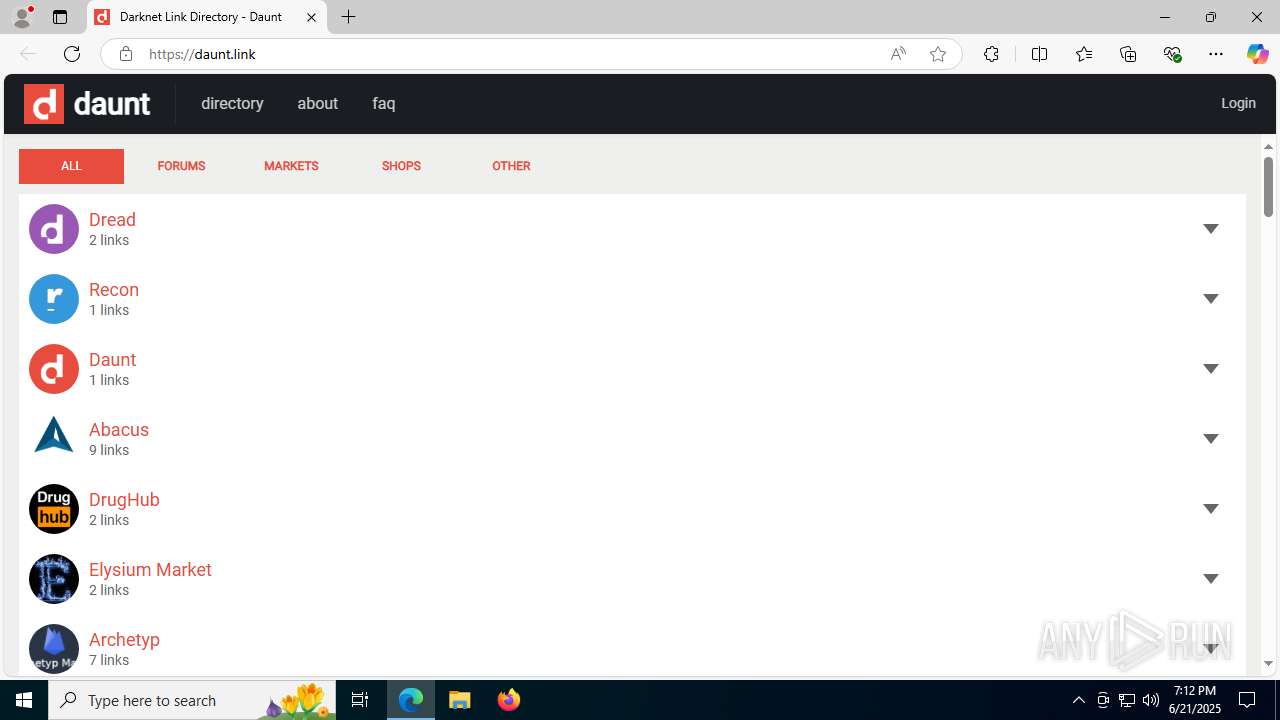Screen dimensions: 1280x720
Task: Open the volume control in tray
Action: pos(1150,700)
